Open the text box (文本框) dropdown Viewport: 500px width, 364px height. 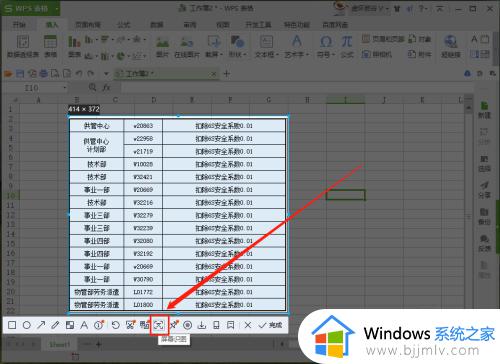point(266,47)
